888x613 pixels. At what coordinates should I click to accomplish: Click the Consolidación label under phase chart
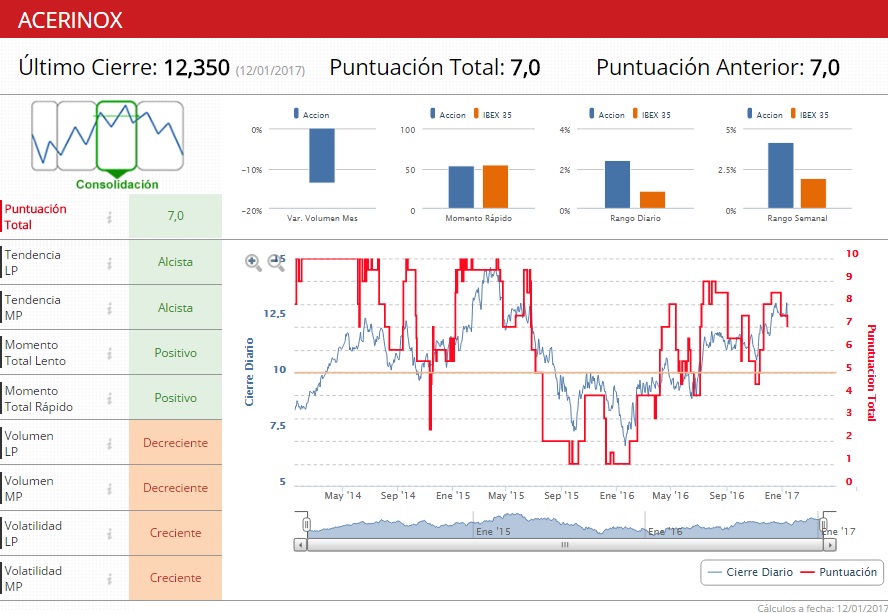(117, 184)
